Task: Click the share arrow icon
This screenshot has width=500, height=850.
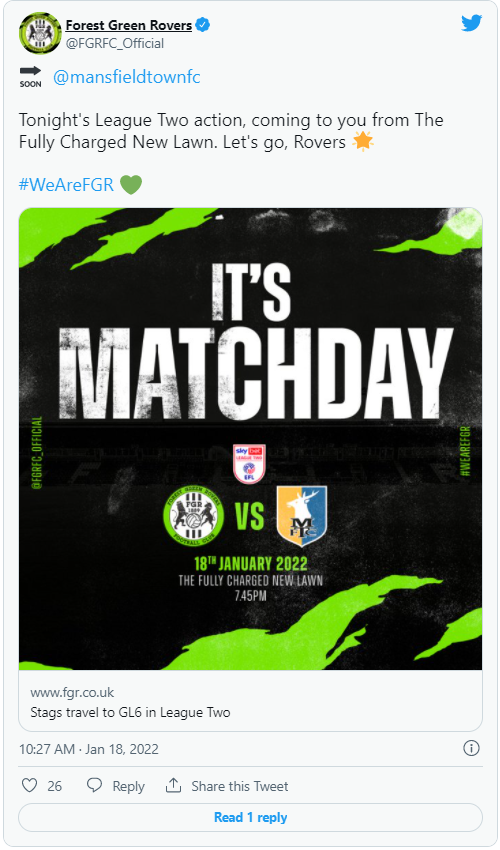Action: pyautogui.click(x=173, y=785)
